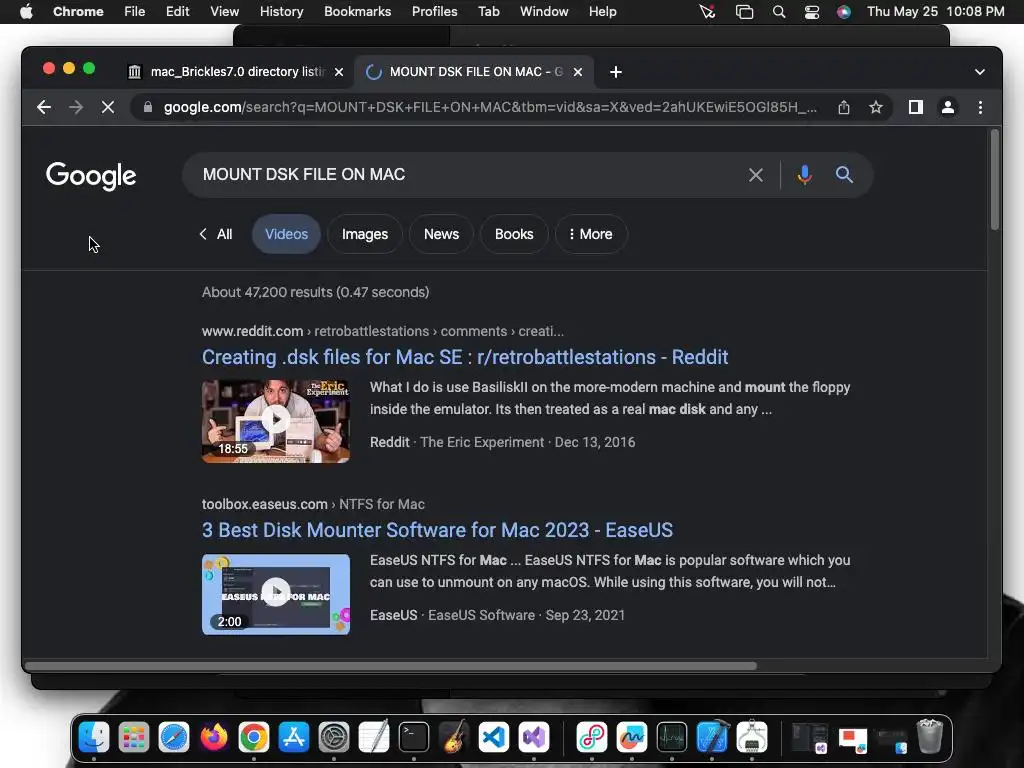Screen dimensions: 1024x768
Task: Click the Siri icon in menu bar
Action: coord(844,12)
